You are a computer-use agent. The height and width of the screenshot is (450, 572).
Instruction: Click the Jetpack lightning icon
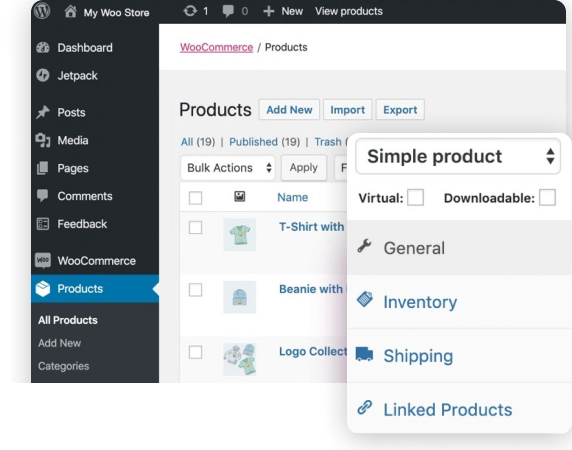pos(43,75)
